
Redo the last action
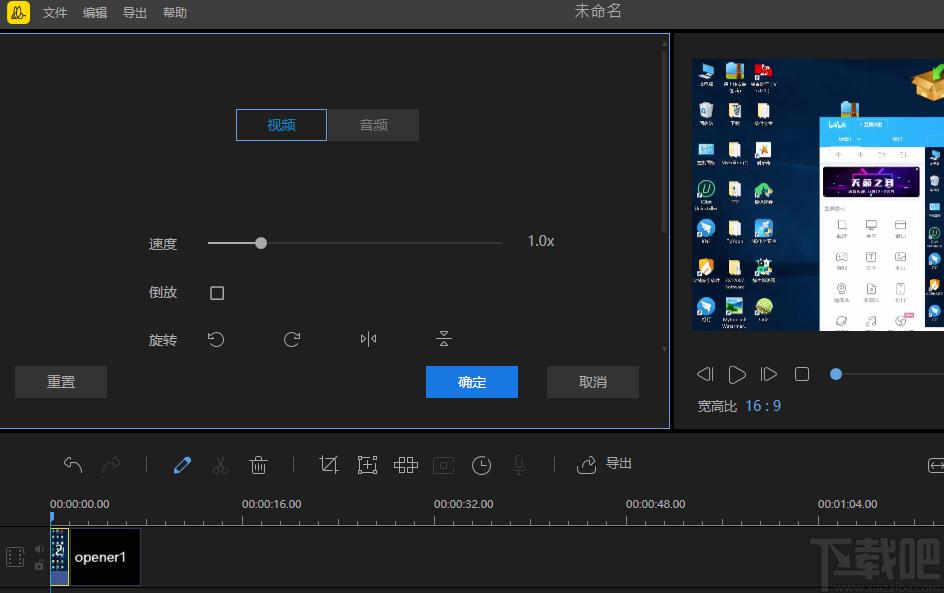coord(111,465)
